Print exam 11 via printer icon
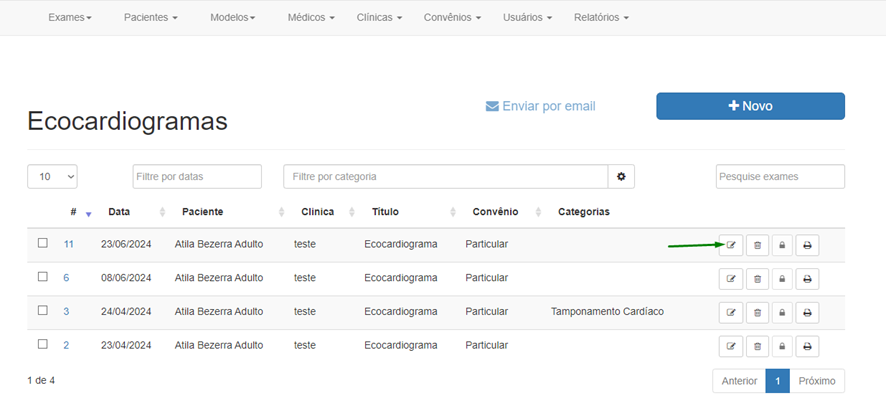Viewport: 886px width, 411px height. tap(807, 245)
